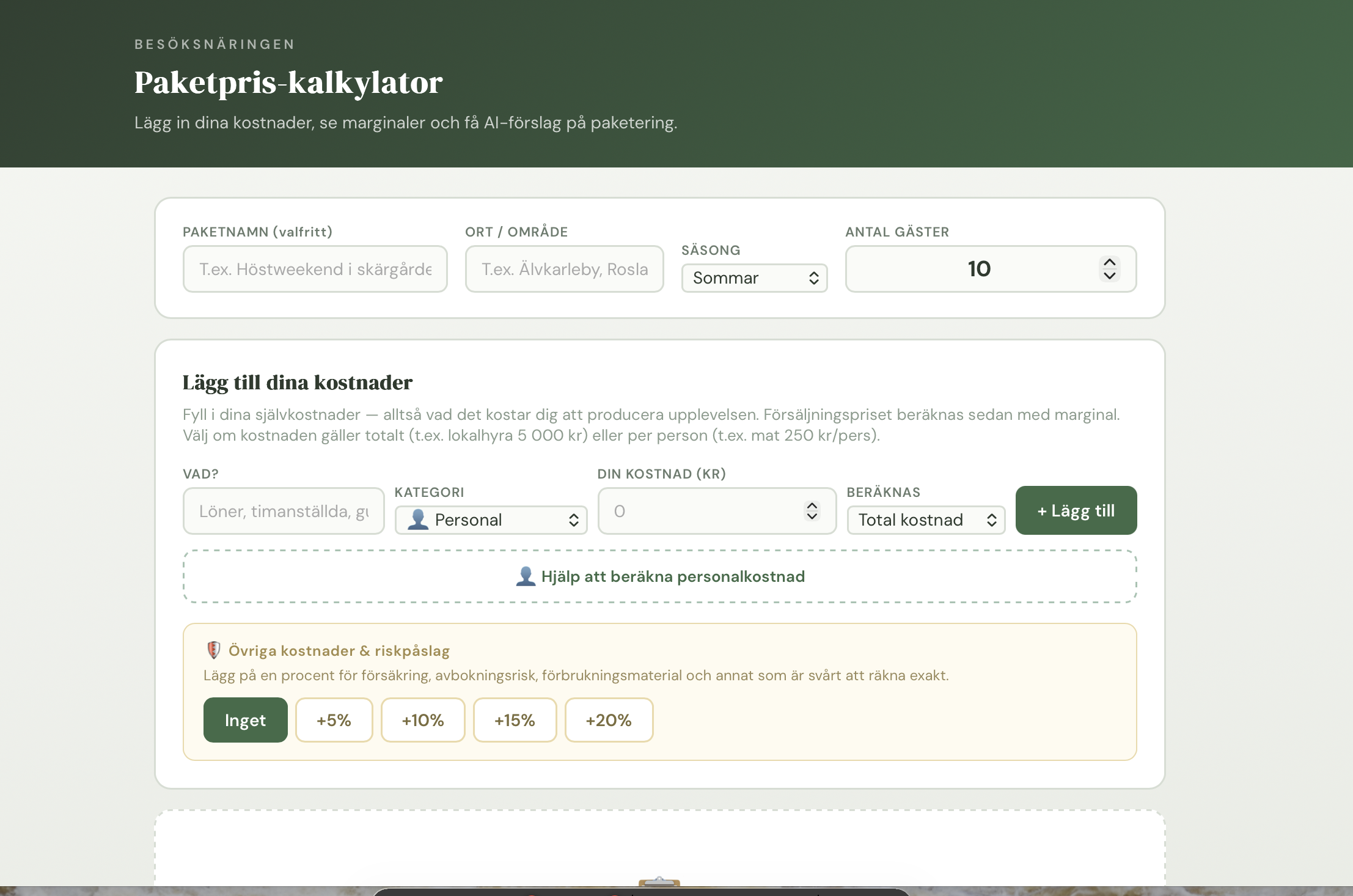
Task: Click the shield icon beside Övriga kostnader heading
Action: (x=215, y=650)
